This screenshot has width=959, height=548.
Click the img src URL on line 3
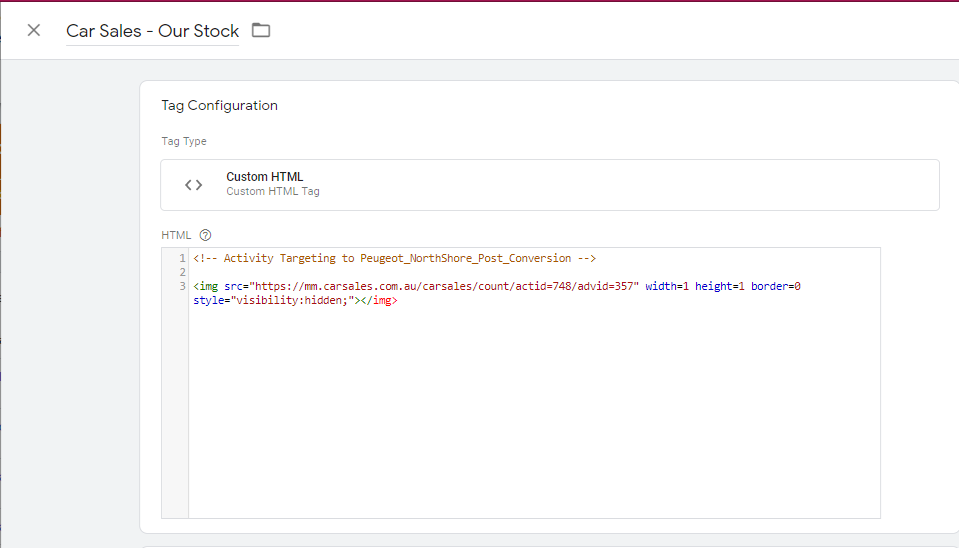[x=444, y=286]
